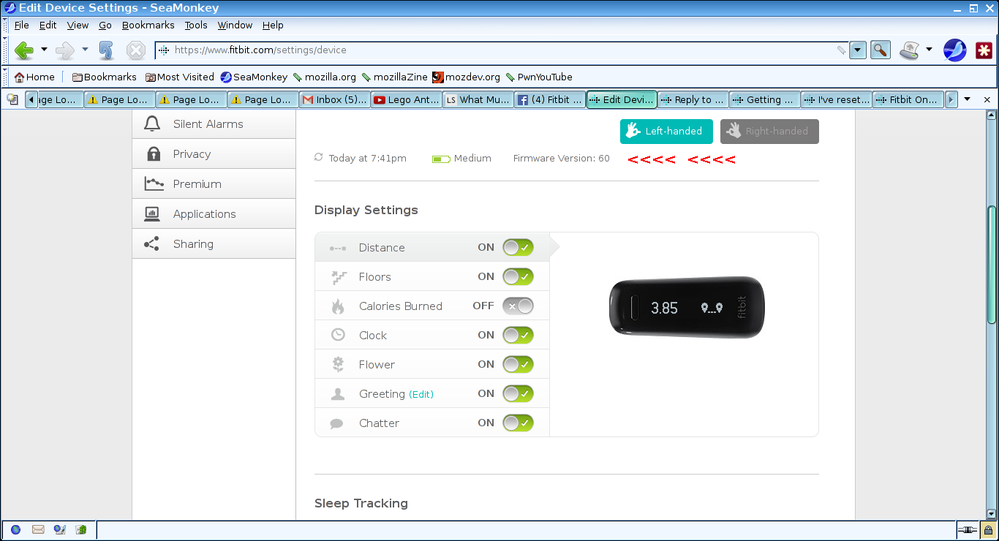Click the Floors stairs icon
The image size is (999, 541).
point(338,277)
